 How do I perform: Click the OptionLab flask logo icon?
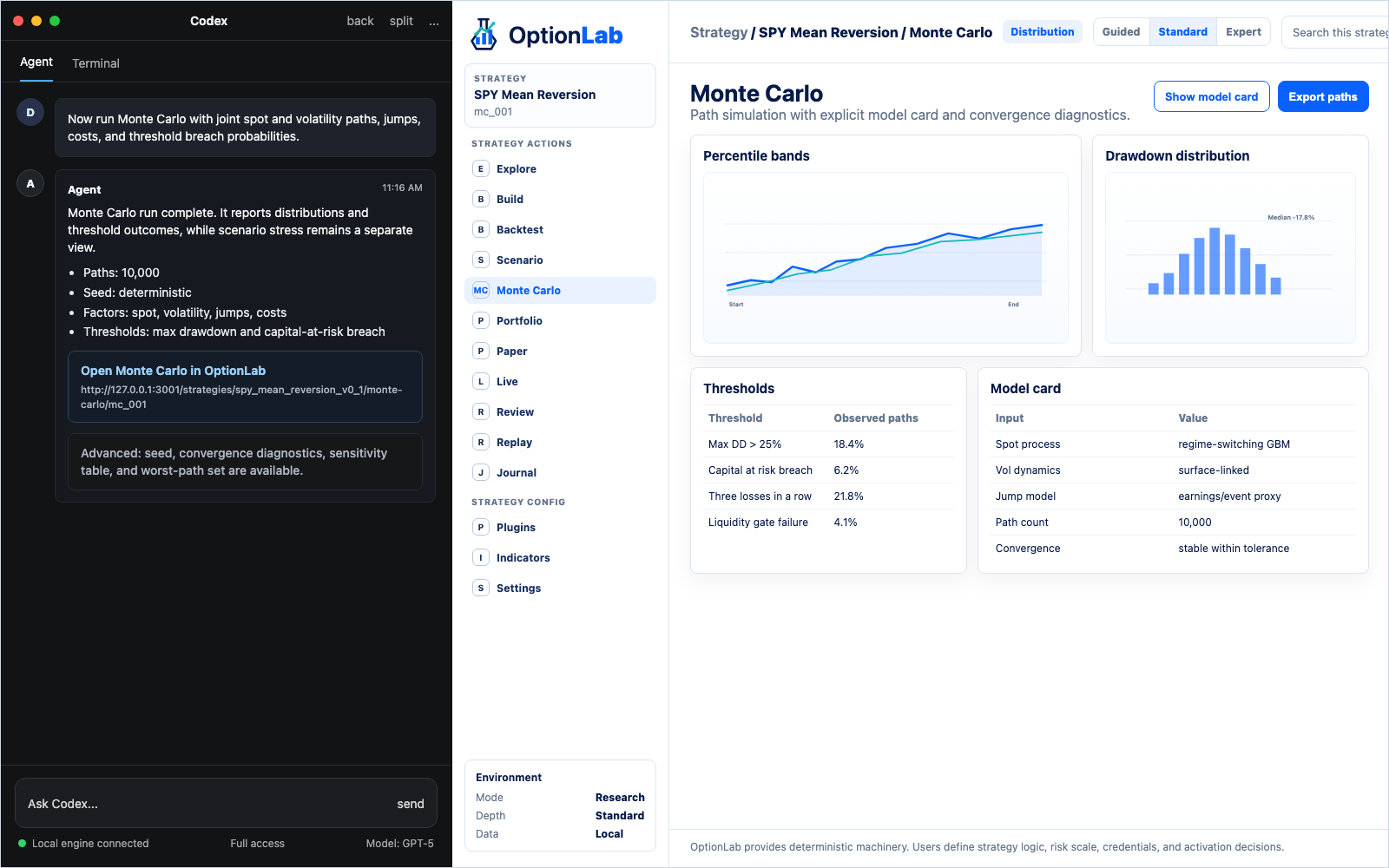point(484,35)
